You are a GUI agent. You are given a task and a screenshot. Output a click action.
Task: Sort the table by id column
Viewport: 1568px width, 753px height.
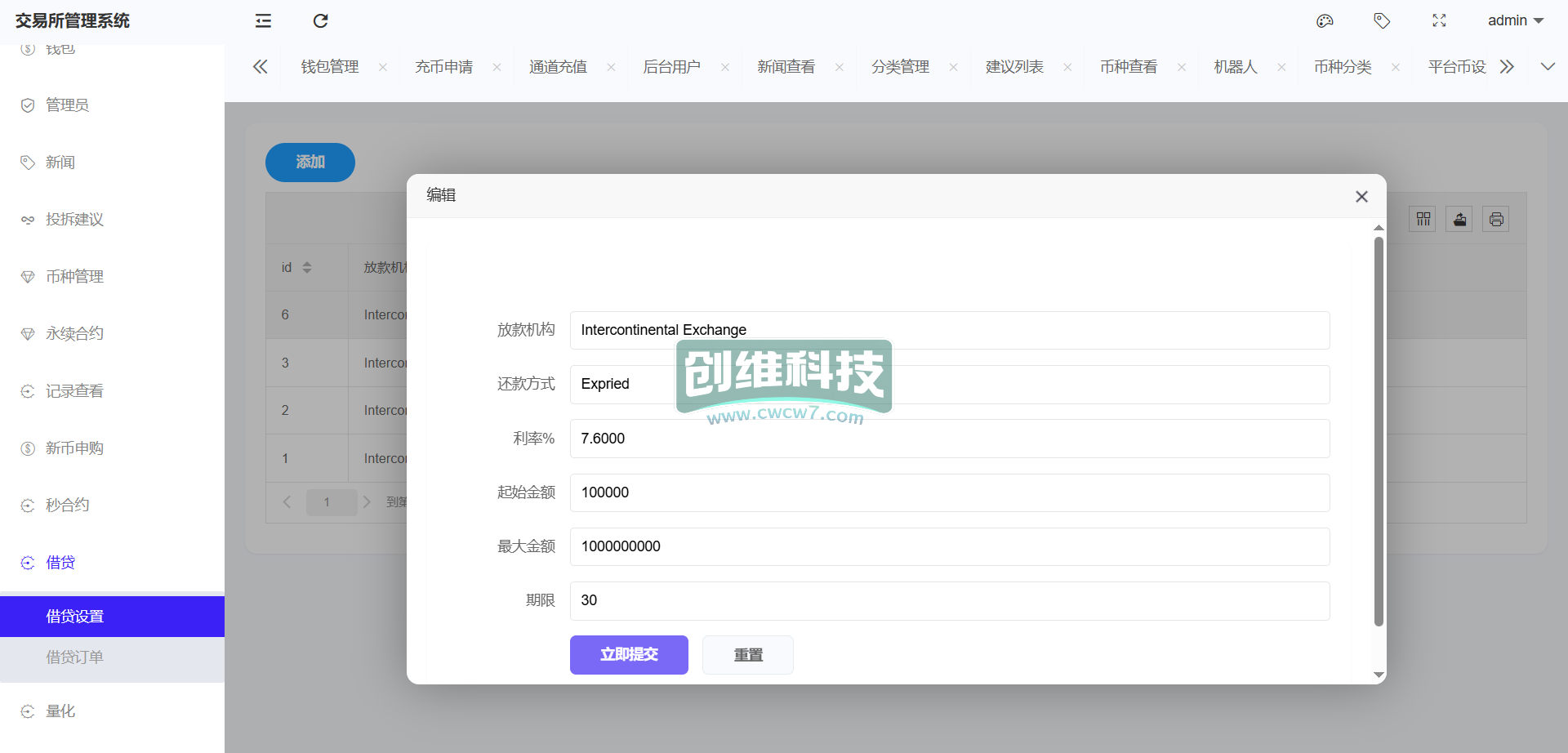click(x=307, y=268)
